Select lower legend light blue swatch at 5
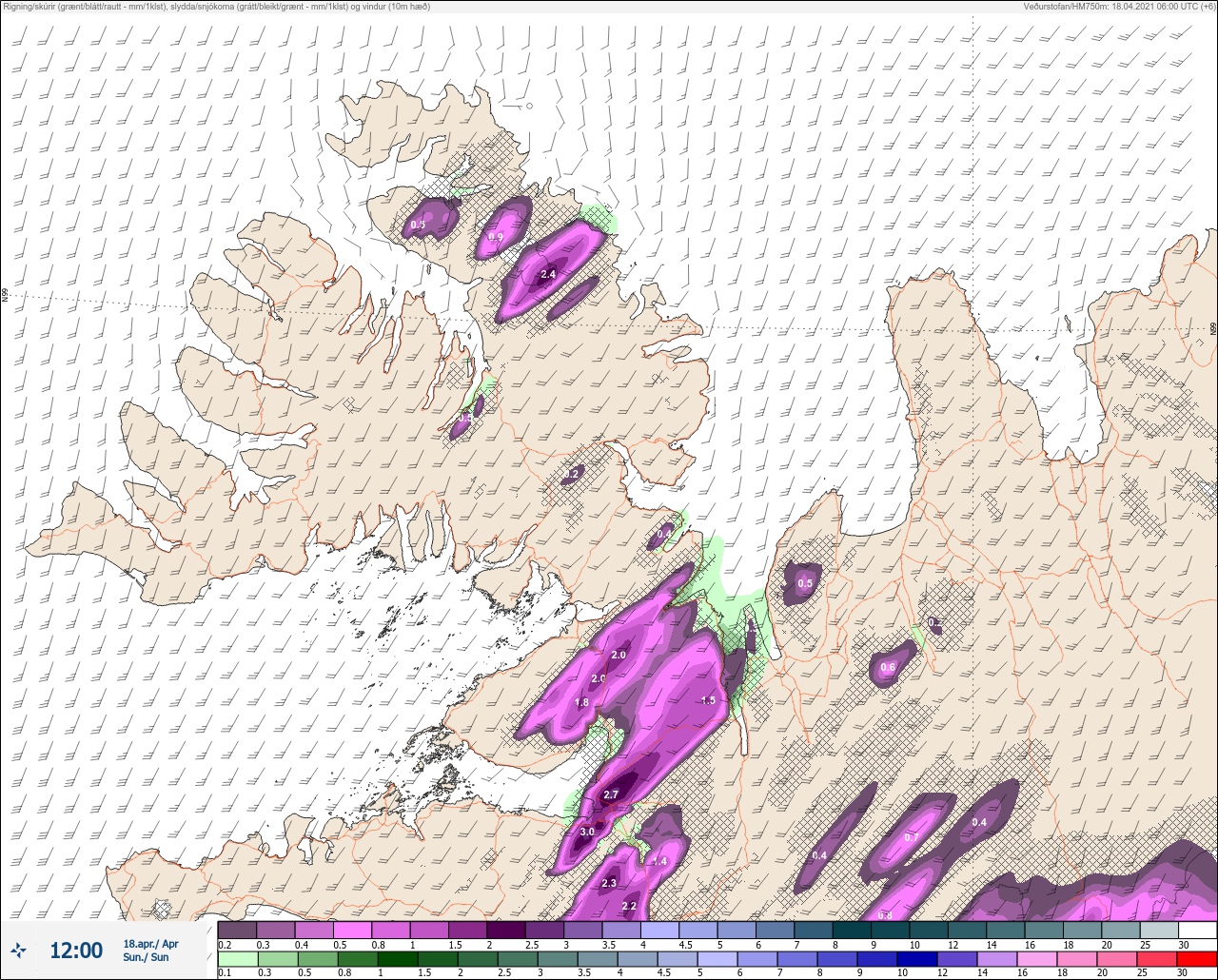Viewport: 1218px width, 980px height. (x=717, y=959)
